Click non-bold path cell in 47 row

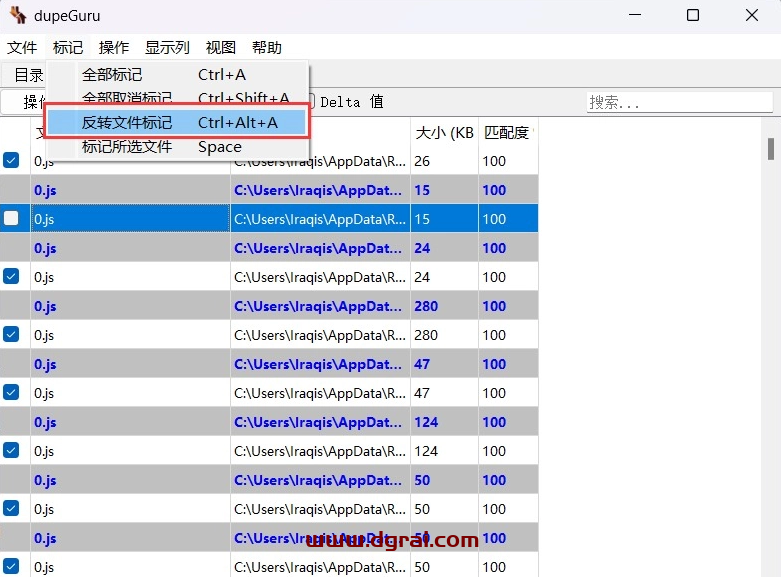[320, 393]
